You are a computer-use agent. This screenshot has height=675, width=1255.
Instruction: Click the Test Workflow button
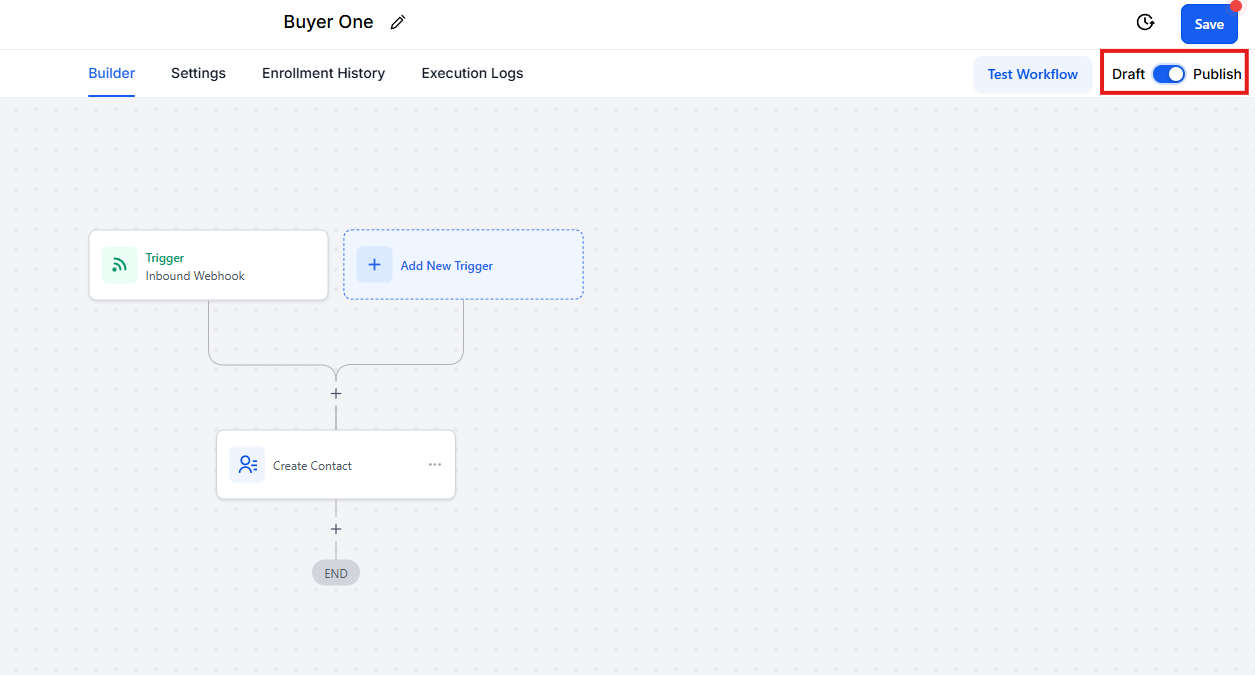1033,74
